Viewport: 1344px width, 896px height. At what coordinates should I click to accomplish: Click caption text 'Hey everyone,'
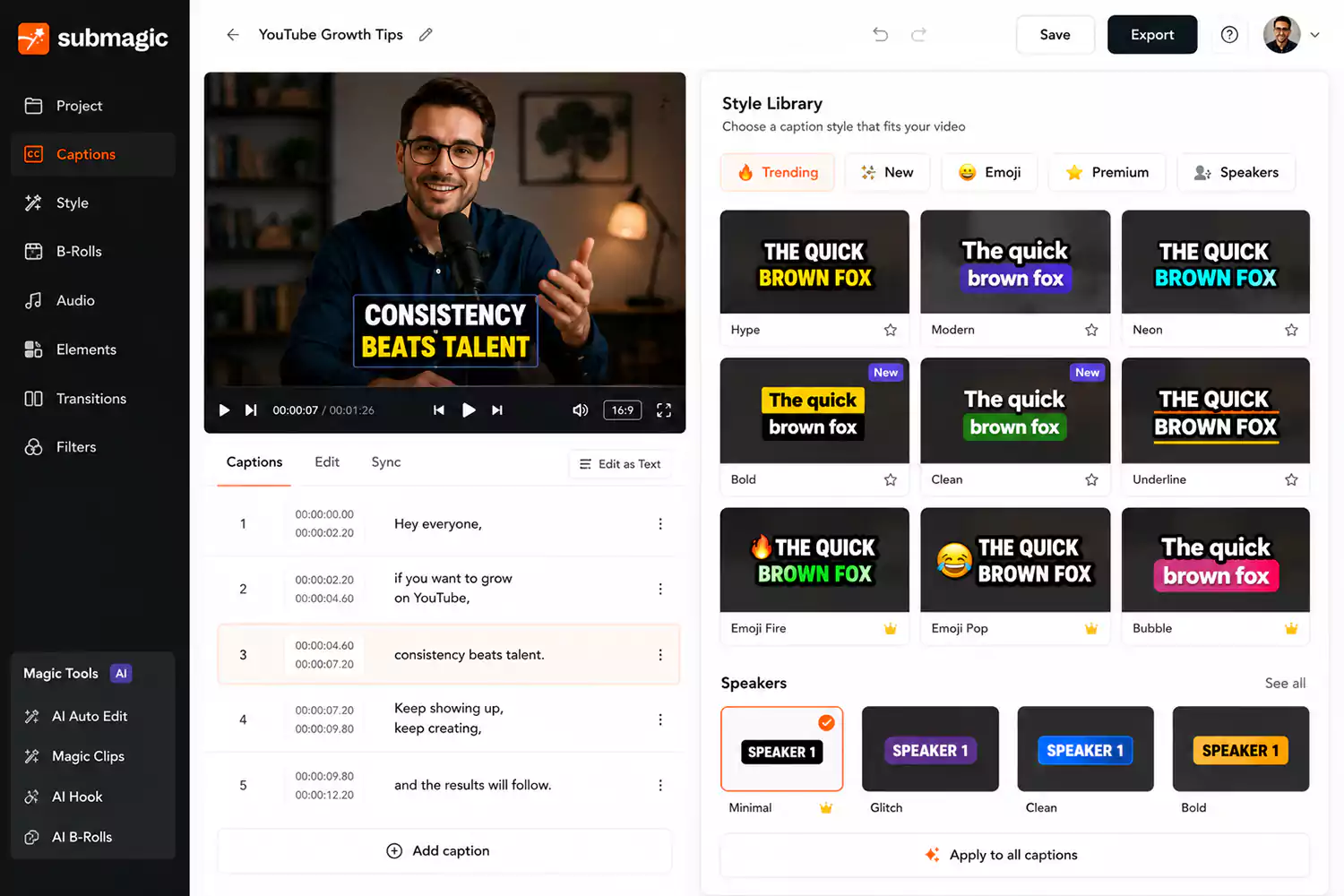438,524
